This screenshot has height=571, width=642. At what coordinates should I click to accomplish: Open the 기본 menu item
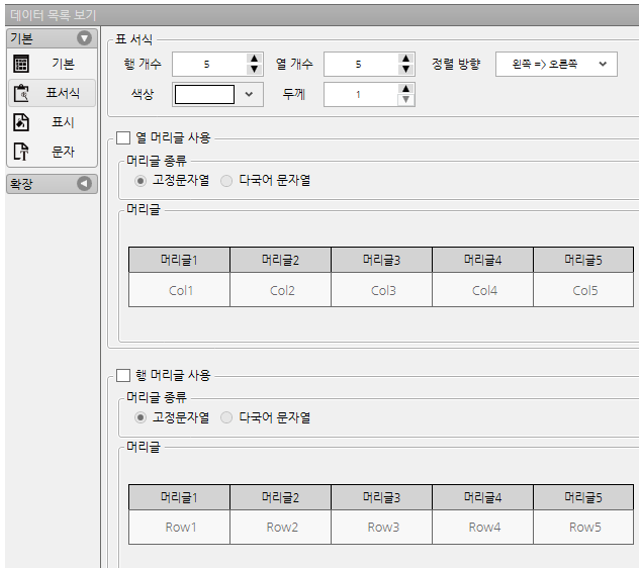point(52,64)
